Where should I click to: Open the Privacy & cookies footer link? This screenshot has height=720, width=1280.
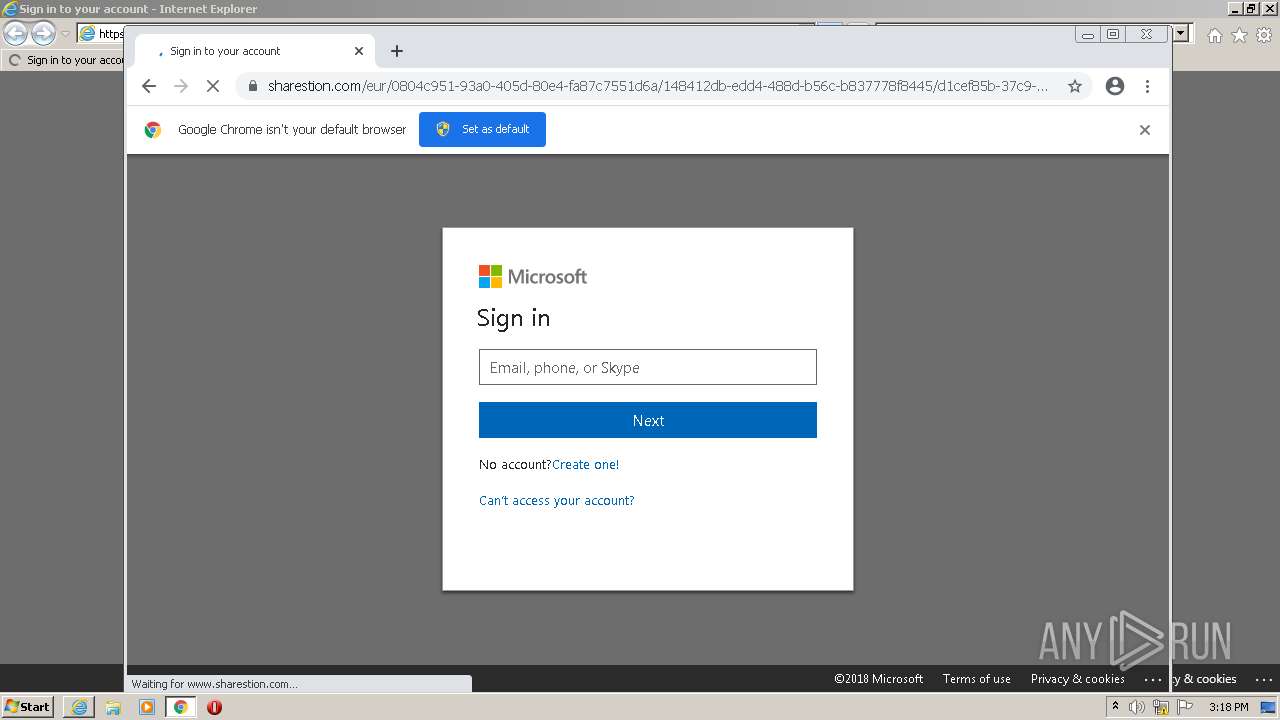[1078, 679]
